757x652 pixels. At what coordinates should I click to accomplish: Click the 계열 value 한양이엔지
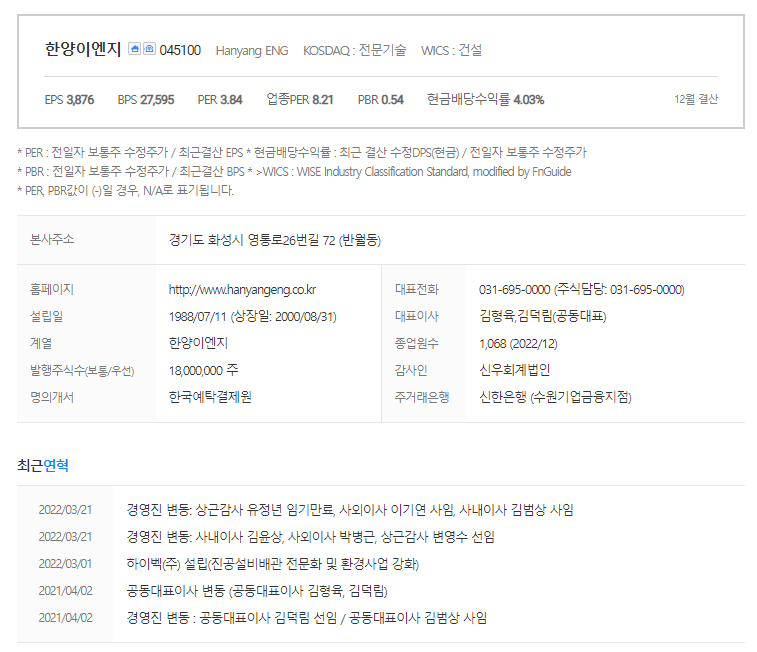(198, 343)
